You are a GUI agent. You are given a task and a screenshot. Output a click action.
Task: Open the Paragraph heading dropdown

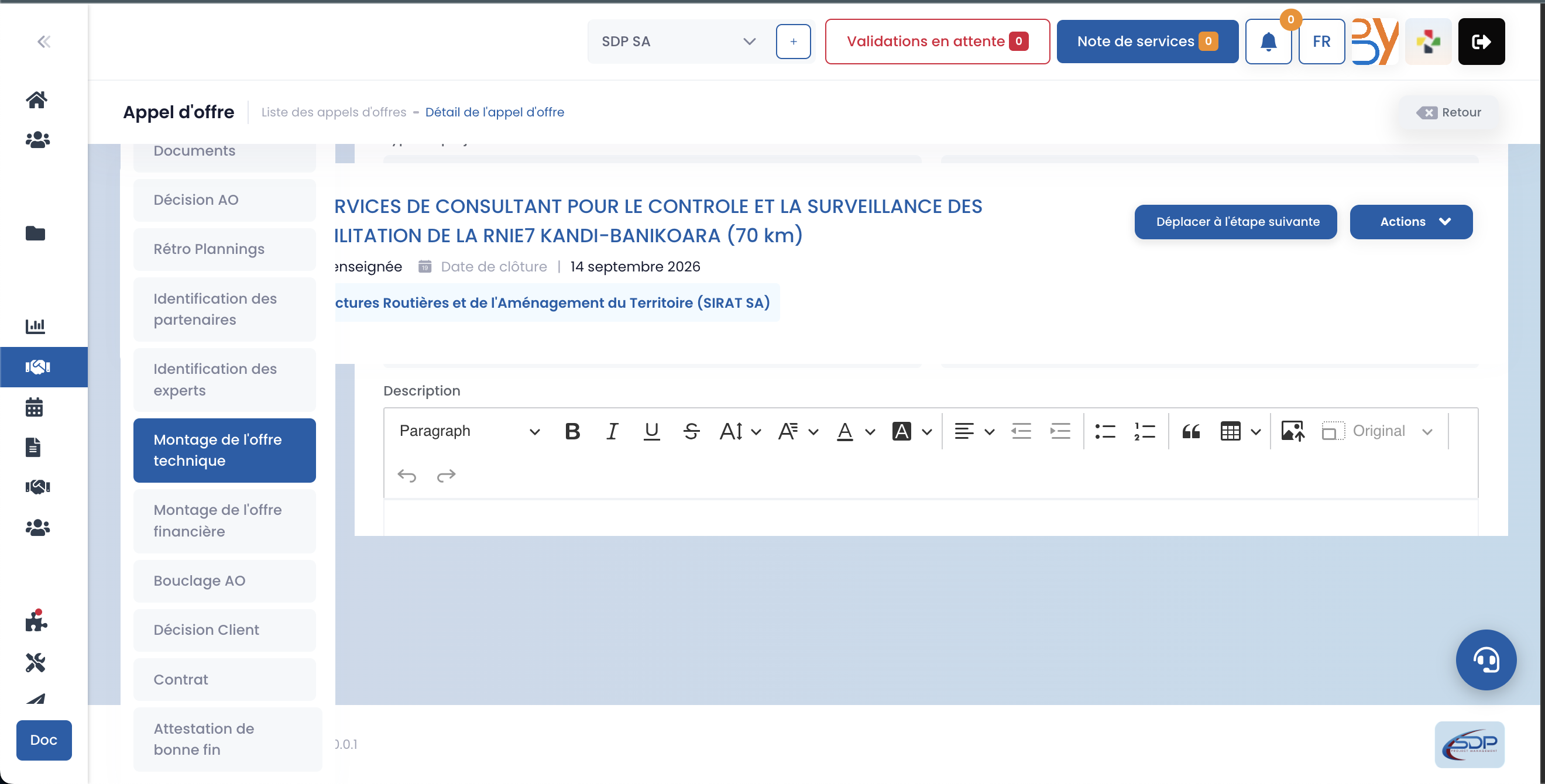tap(469, 431)
